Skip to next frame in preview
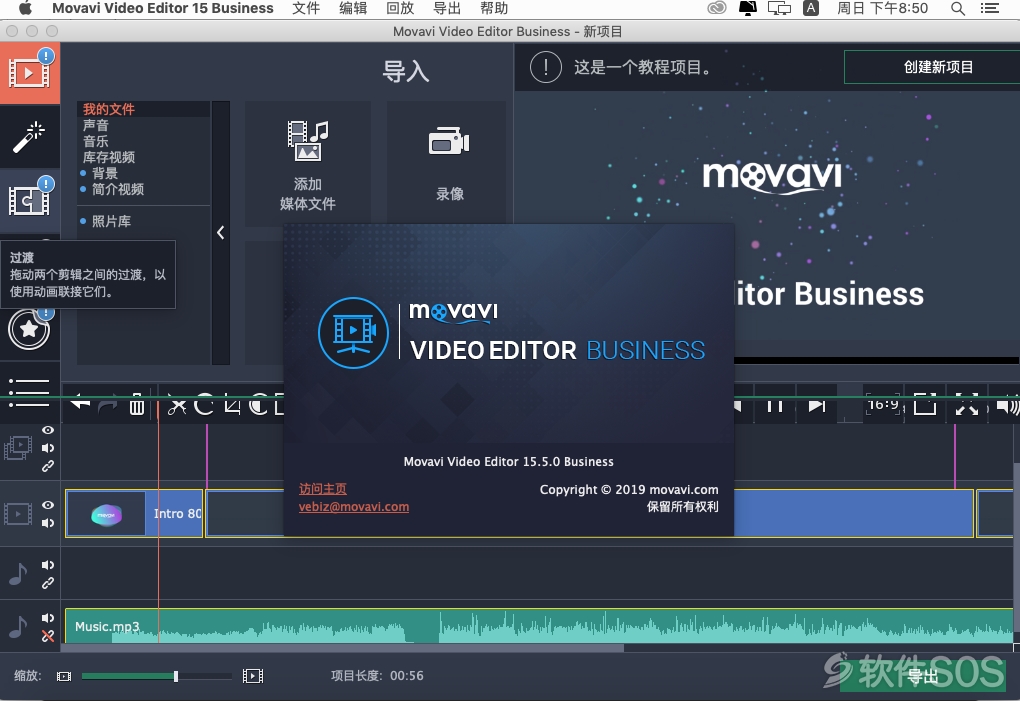Image resolution: width=1020 pixels, height=701 pixels. coord(816,406)
